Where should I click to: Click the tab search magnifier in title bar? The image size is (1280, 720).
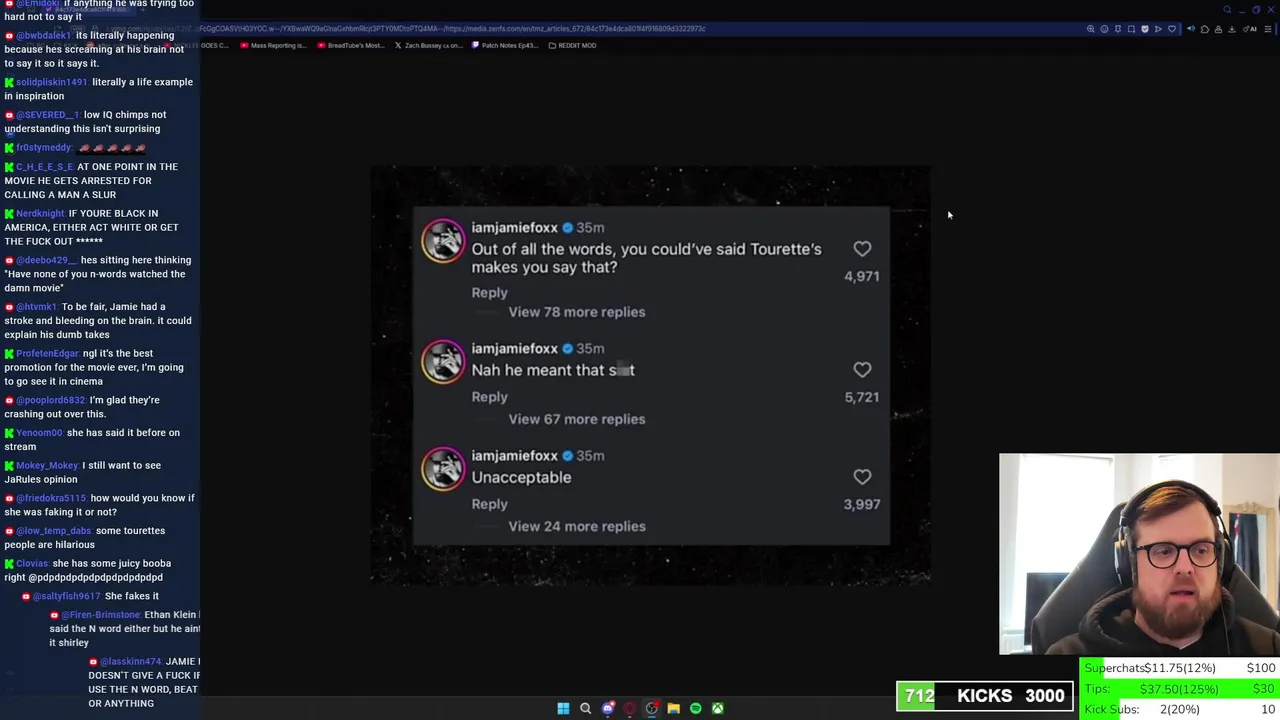(x=1227, y=10)
